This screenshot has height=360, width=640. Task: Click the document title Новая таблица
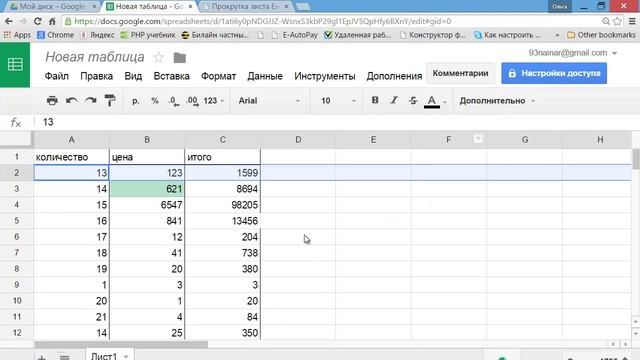click(95, 57)
